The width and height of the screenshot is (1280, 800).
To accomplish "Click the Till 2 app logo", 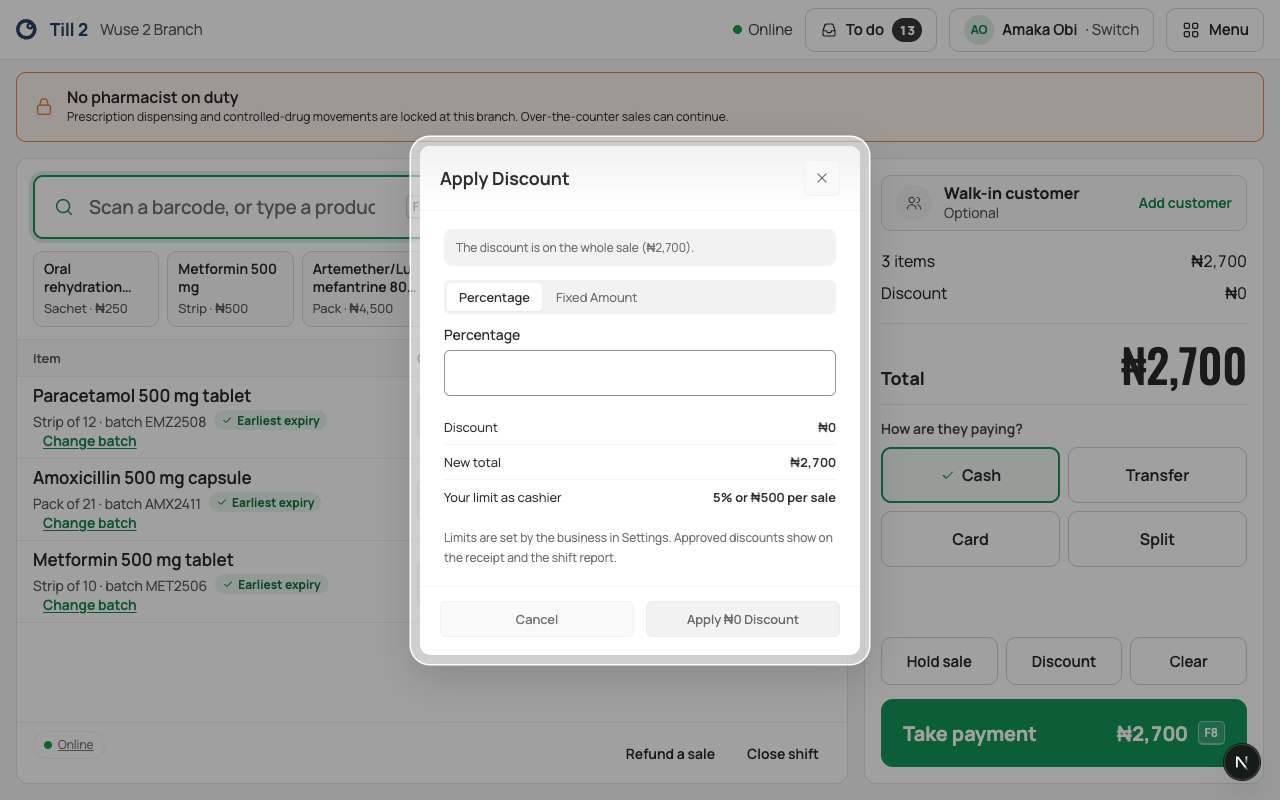I will point(27,30).
